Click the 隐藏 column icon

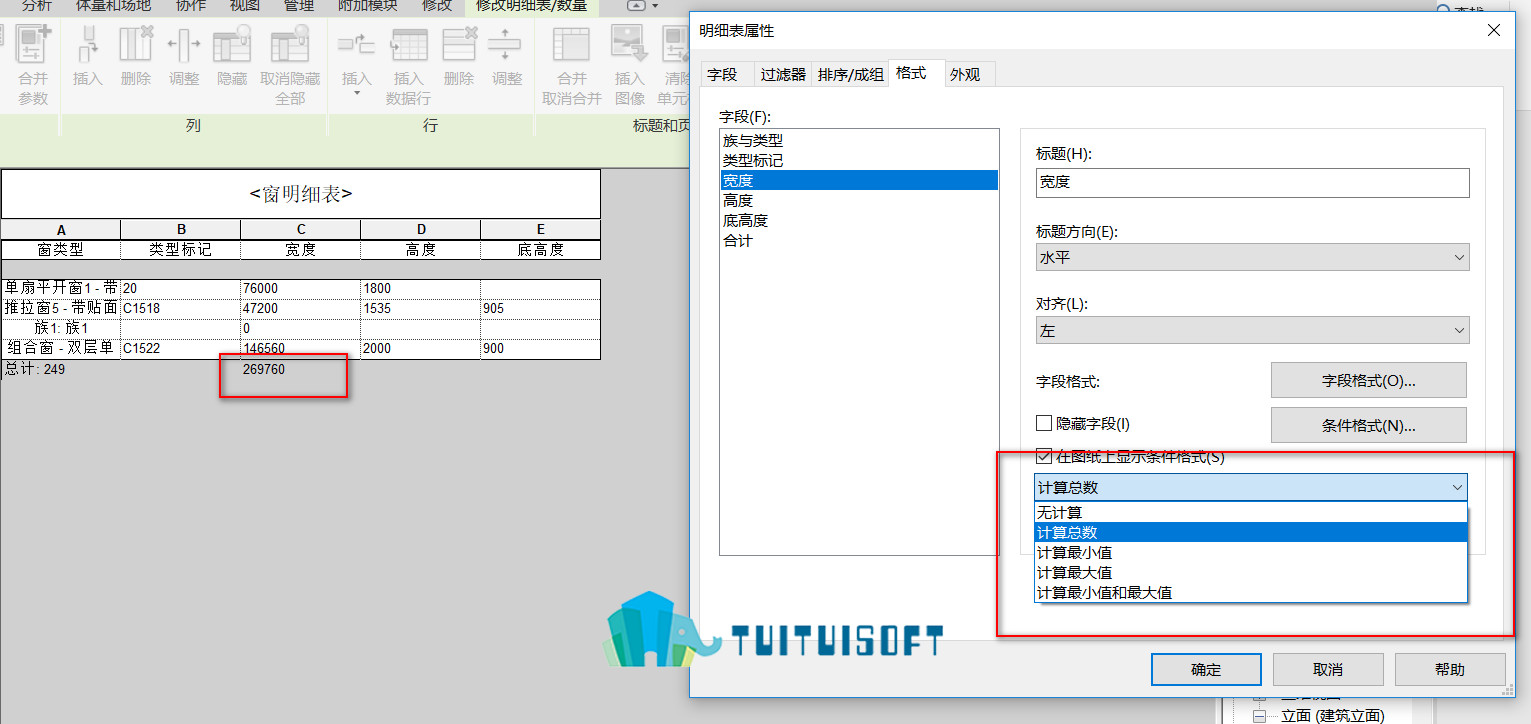coord(232,44)
